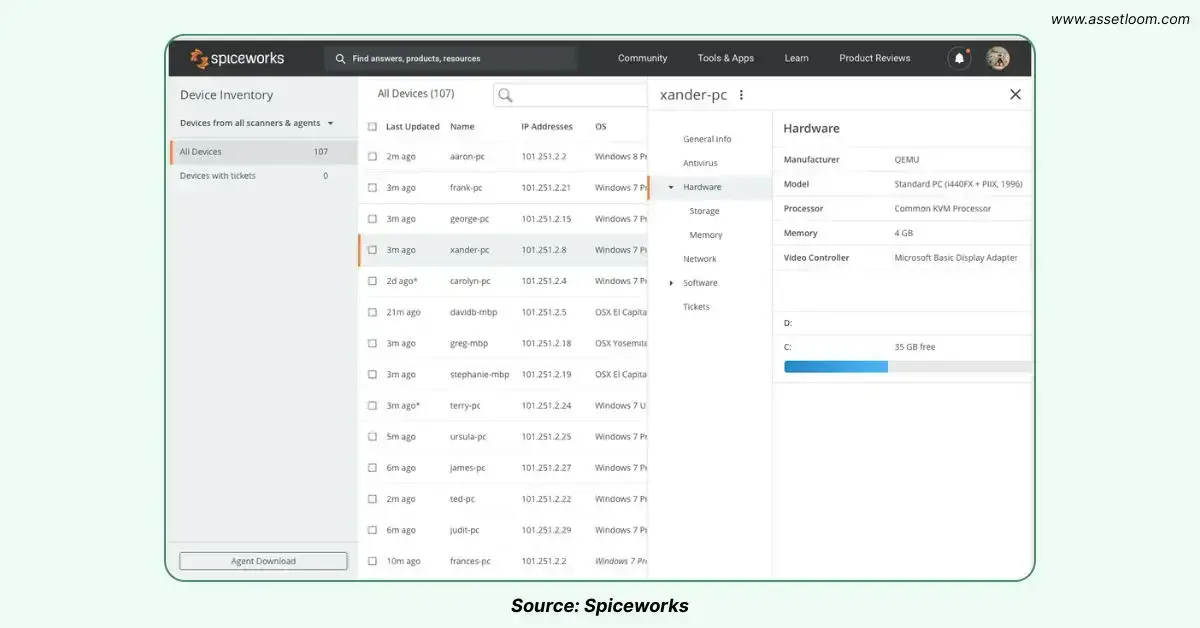Check the box for greg-mbp

[372, 343]
